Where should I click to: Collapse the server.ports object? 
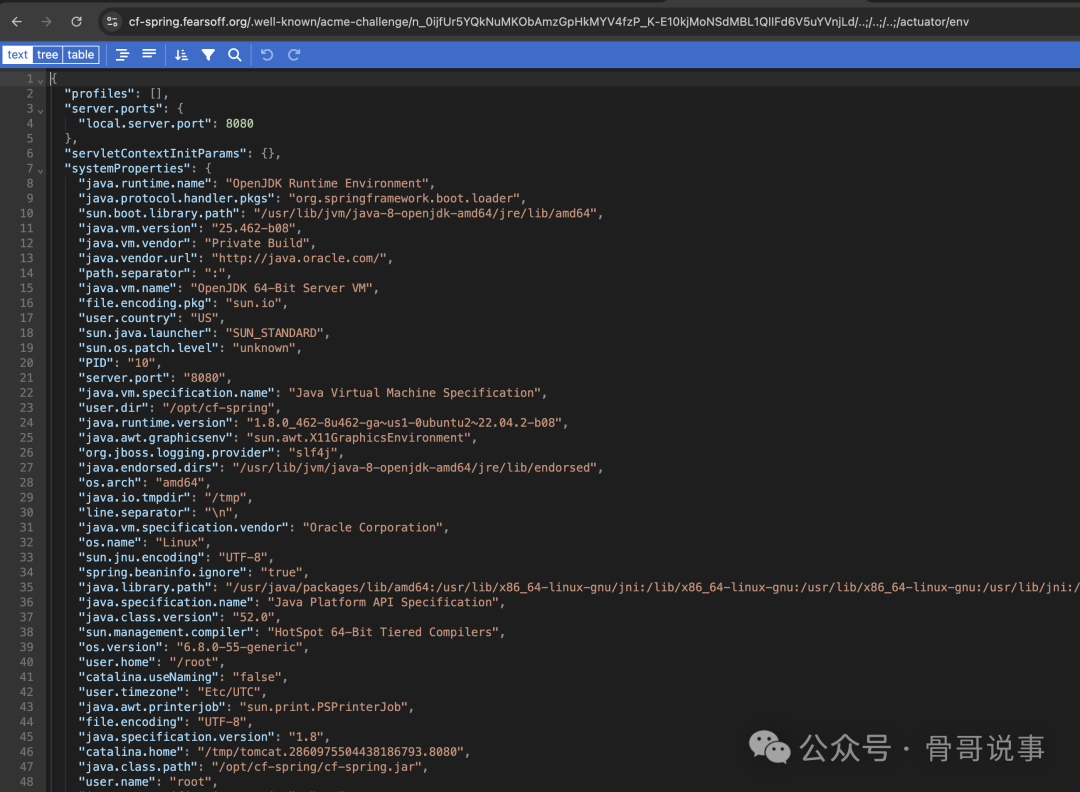pyautogui.click(x=40, y=108)
